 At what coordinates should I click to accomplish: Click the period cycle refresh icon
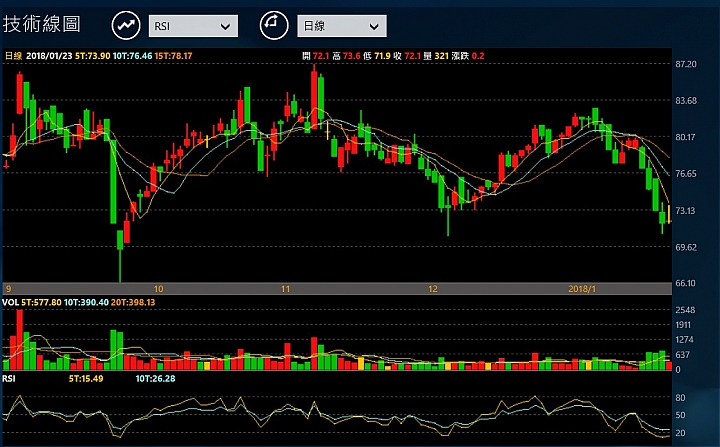(274, 25)
